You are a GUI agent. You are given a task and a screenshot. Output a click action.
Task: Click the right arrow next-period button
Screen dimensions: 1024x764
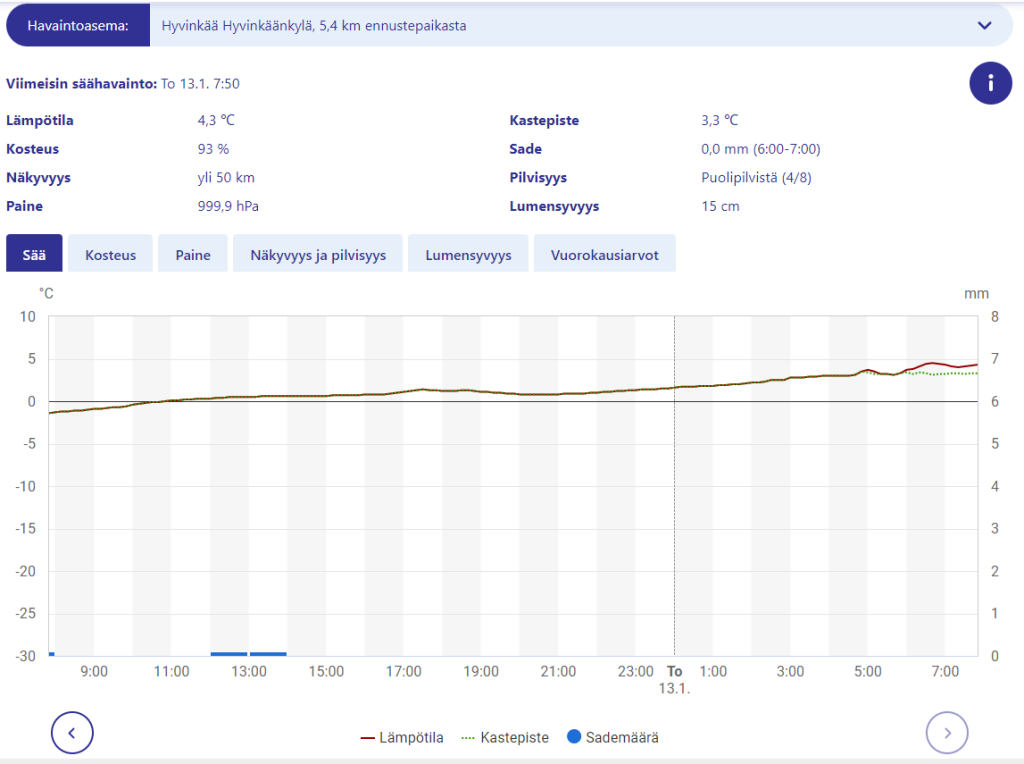(947, 733)
